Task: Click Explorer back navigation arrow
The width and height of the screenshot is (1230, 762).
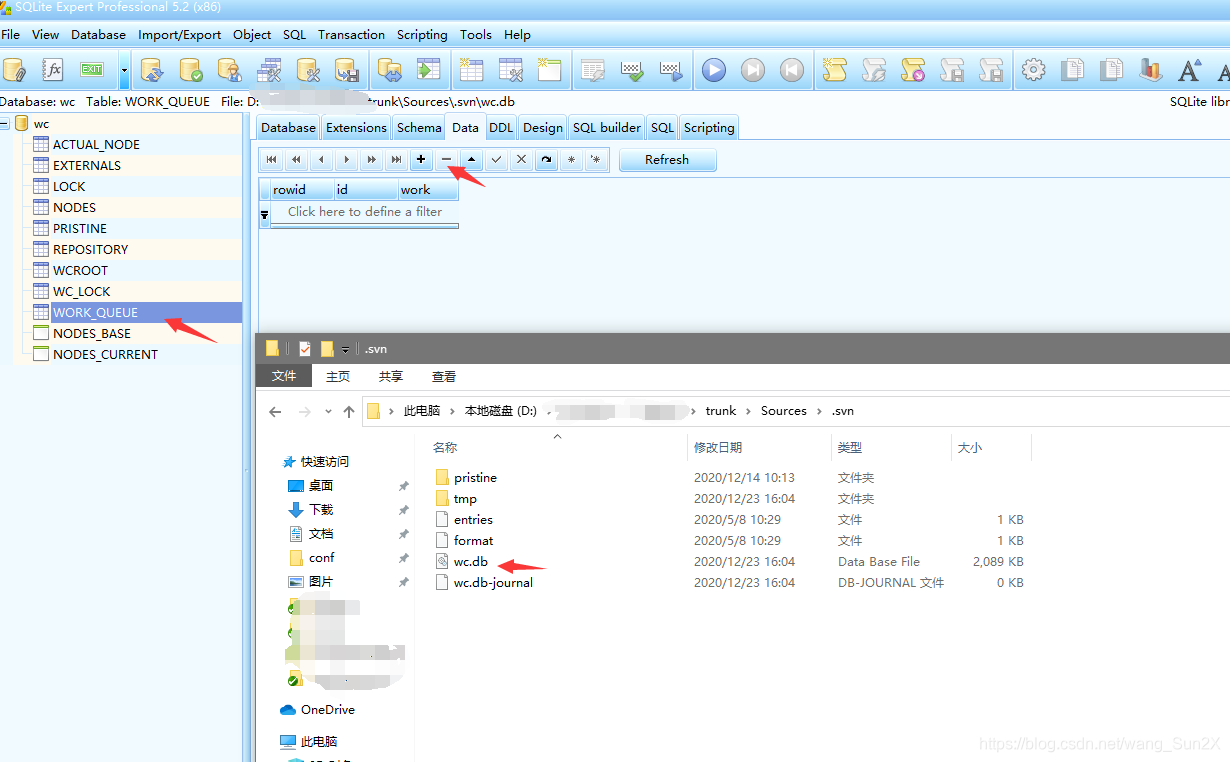Action: (x=276, y=411)
